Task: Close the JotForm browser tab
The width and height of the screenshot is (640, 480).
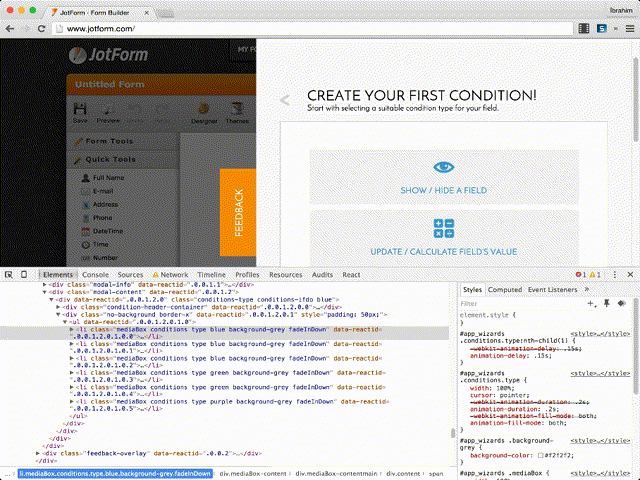Action: tap(147, 13)
